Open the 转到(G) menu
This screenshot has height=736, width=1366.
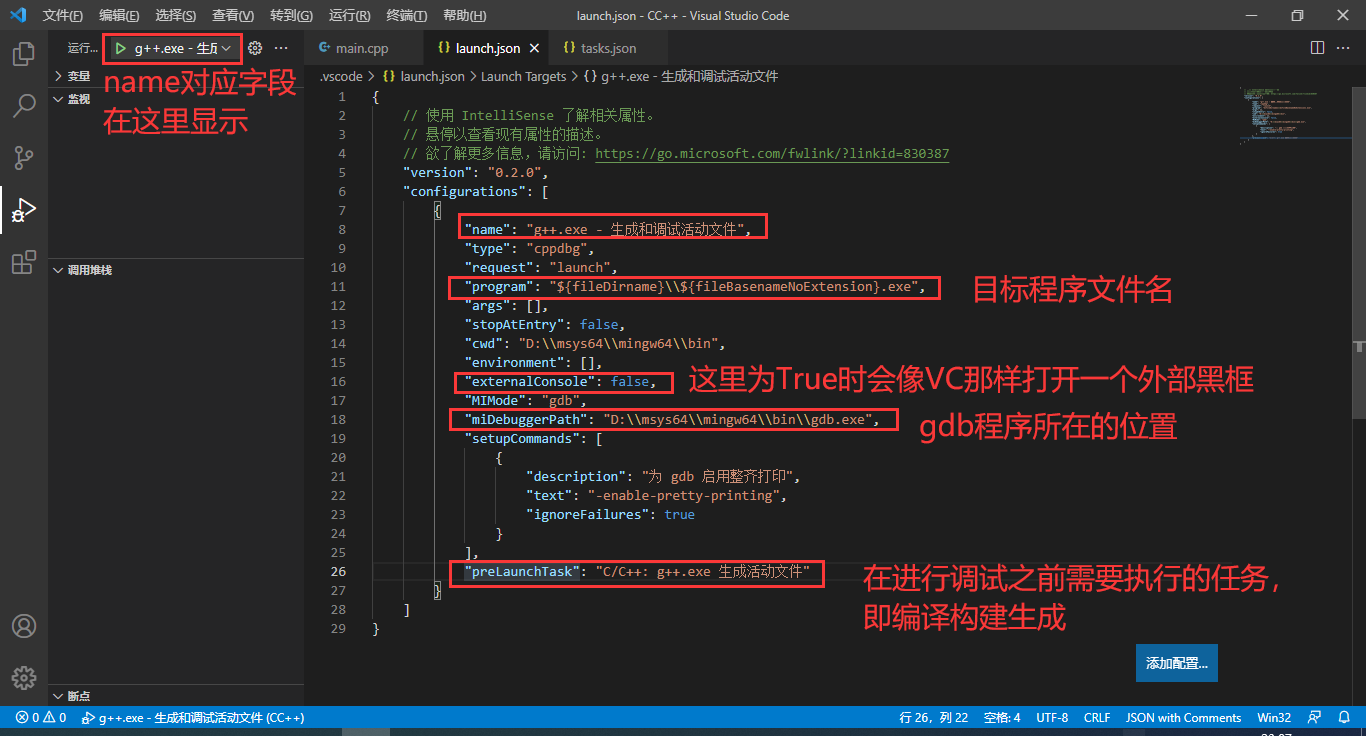[x=291, y=15]
